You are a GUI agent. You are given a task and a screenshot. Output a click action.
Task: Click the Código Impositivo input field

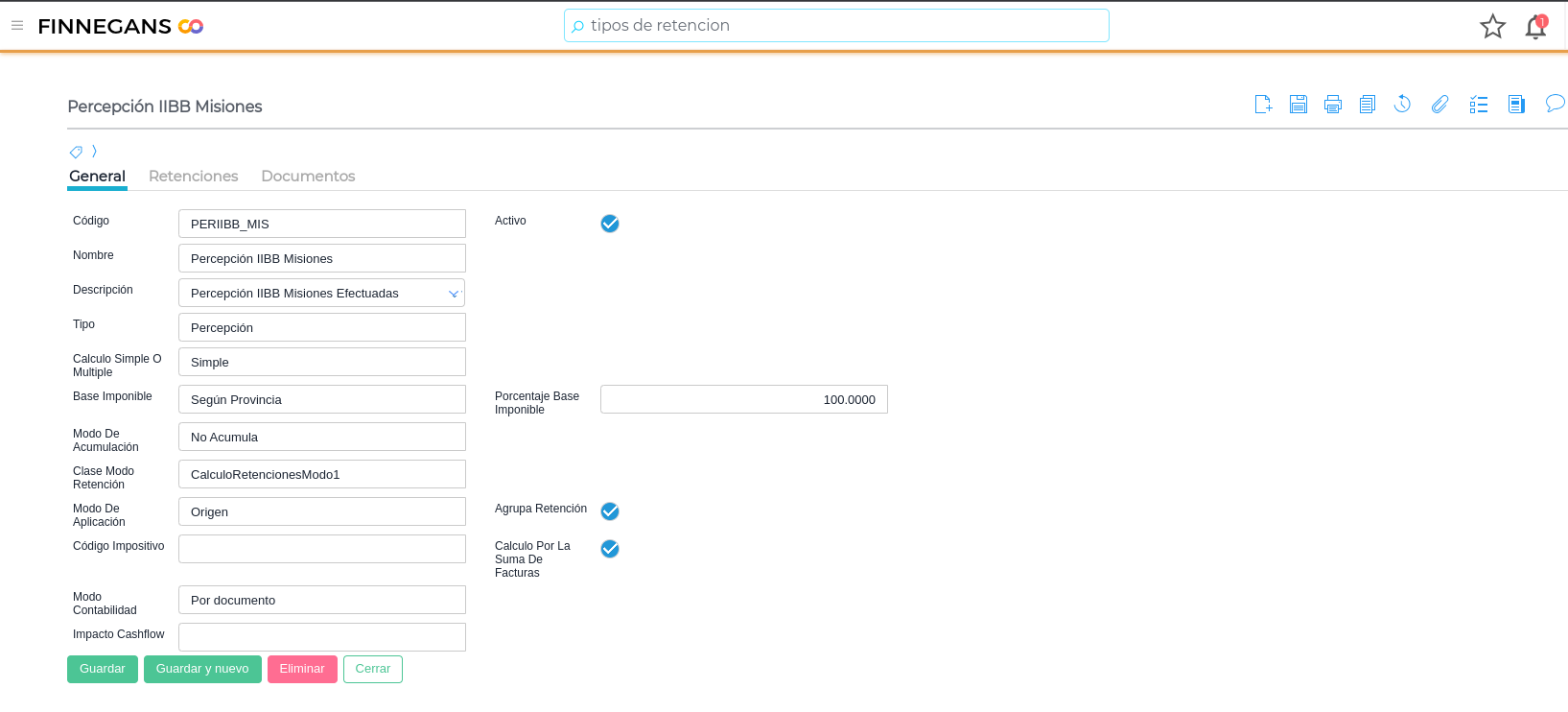pyautogui.click(x=322, y=549)
